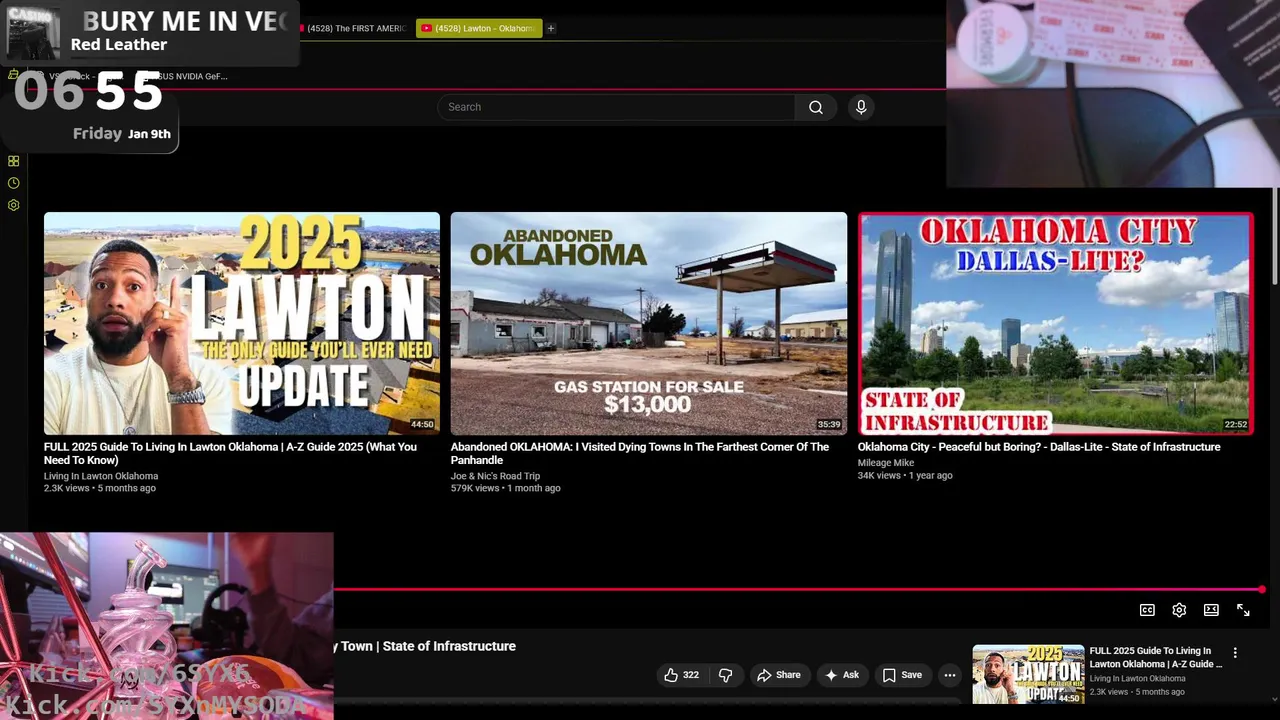Open browser sidebar history clock icon

(x=14, y=183)
